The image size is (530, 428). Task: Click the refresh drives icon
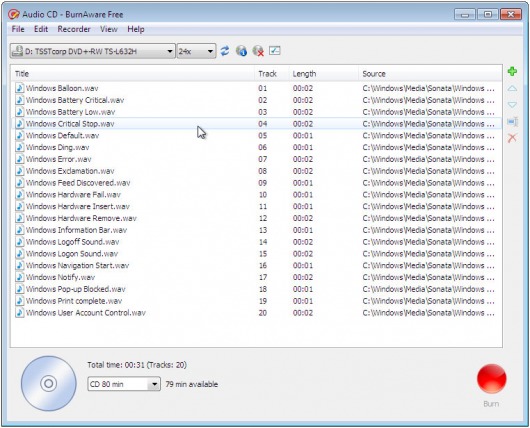[x=225, y=51]
